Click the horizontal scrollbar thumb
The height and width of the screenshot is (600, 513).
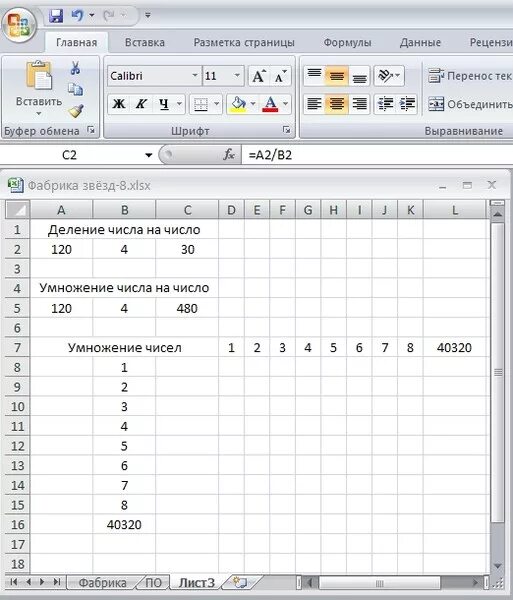[x=379, y=583]
